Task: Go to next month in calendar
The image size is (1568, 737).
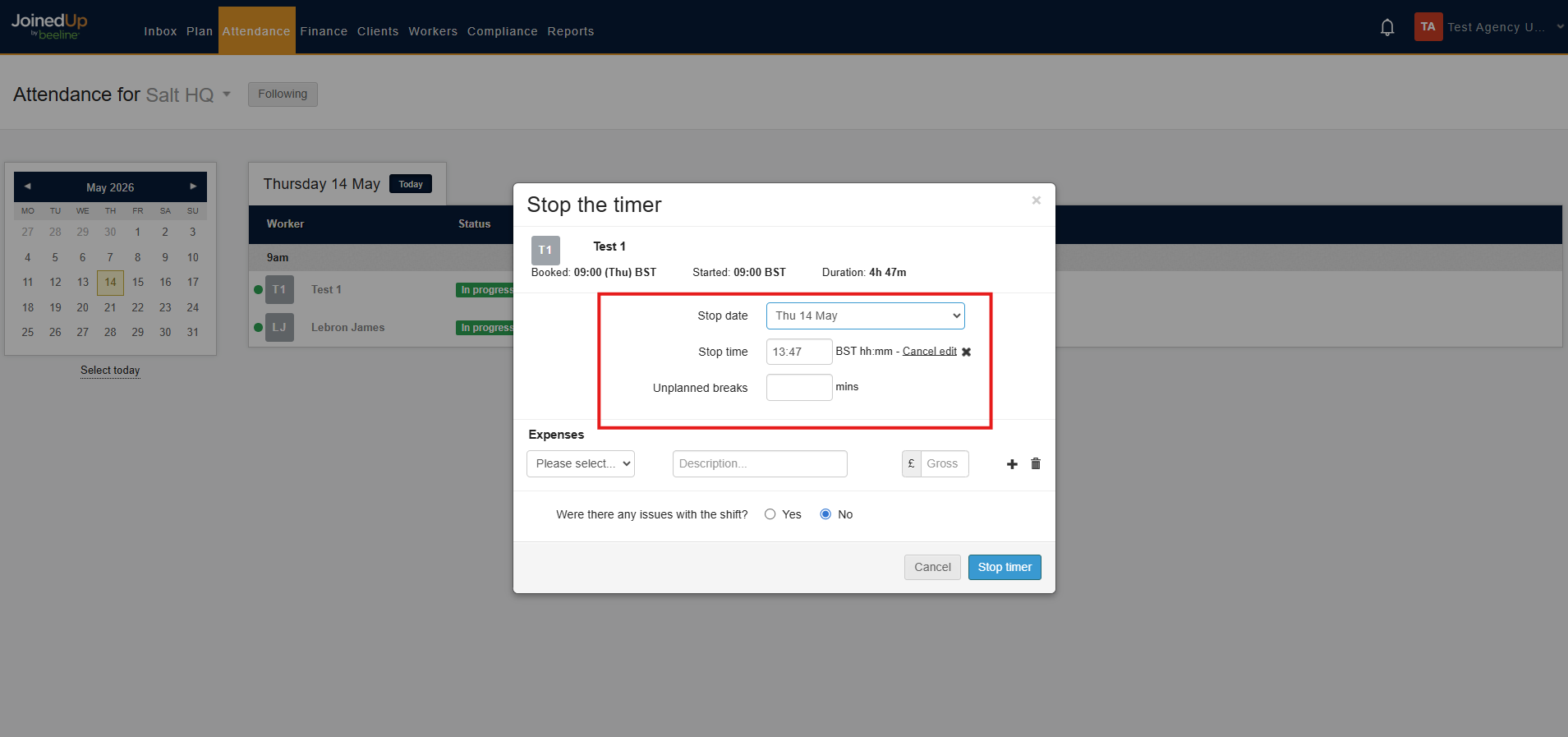Action: coord(193,187)
